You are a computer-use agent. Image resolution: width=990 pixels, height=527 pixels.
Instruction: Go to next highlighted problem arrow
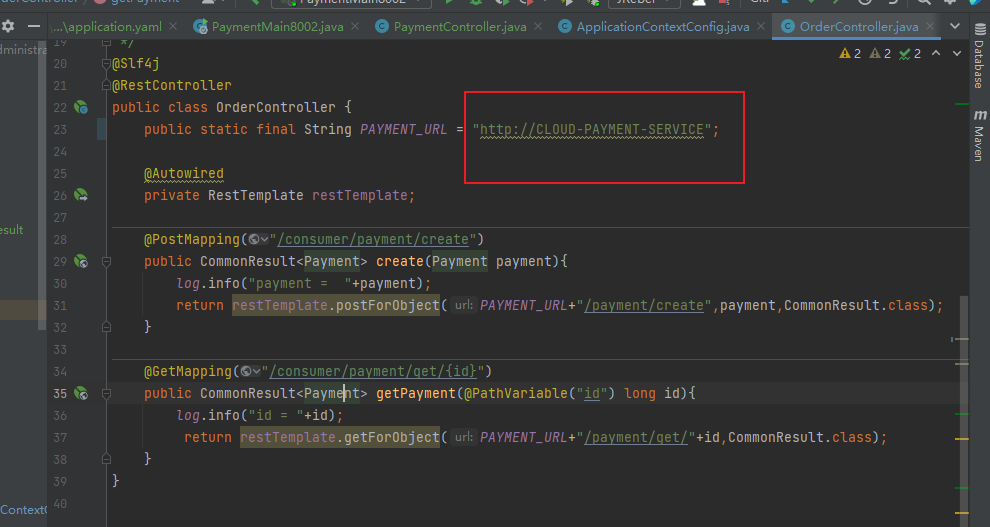(957, 54)
